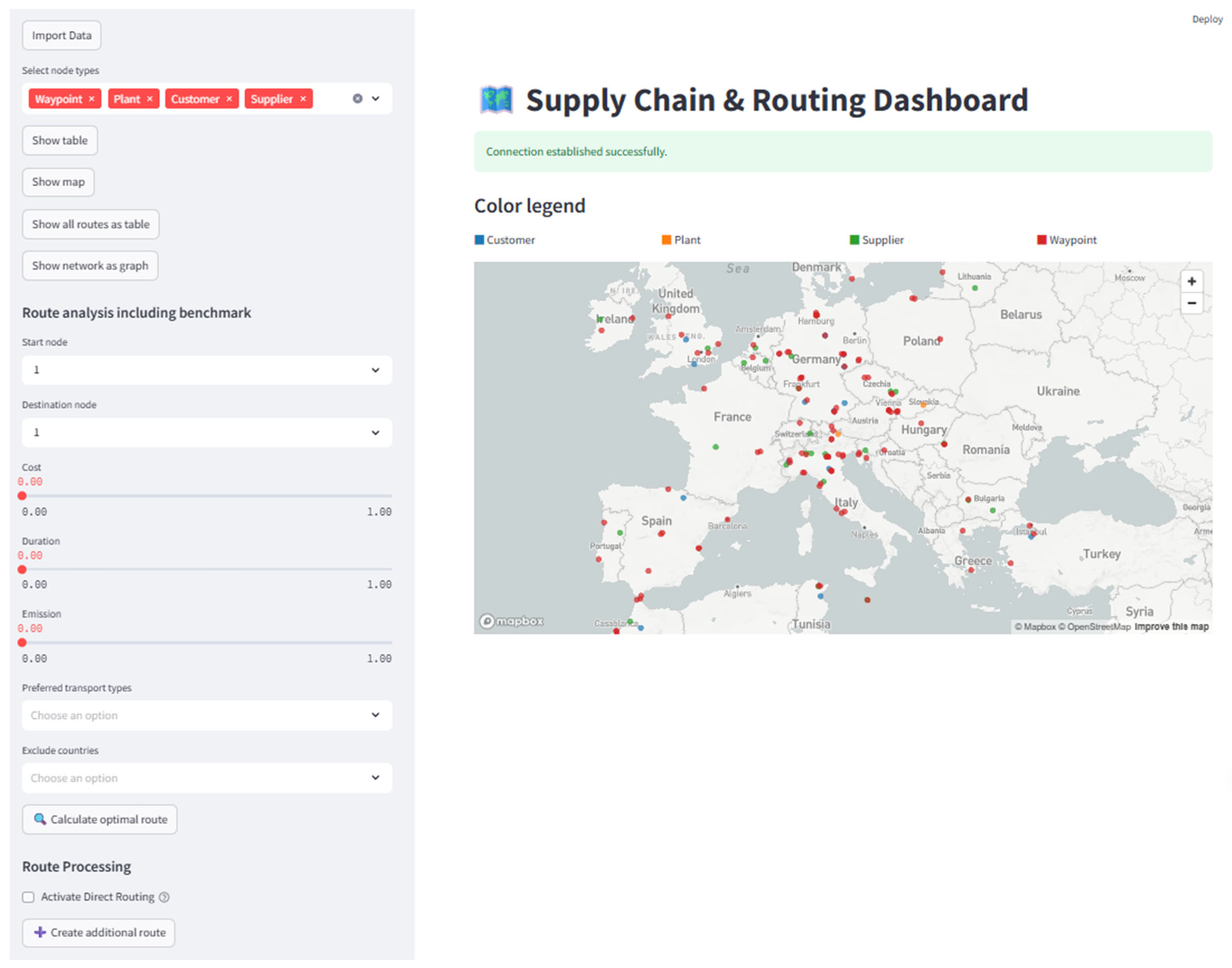1232x968 pixels.
Task: Clear all selected node types icon
Action: (x=357, y=99)
